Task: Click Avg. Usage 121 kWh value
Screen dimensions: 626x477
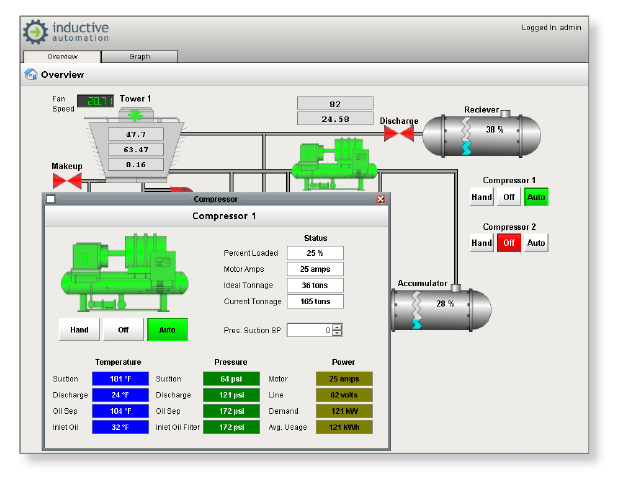Action: (344, 427)
